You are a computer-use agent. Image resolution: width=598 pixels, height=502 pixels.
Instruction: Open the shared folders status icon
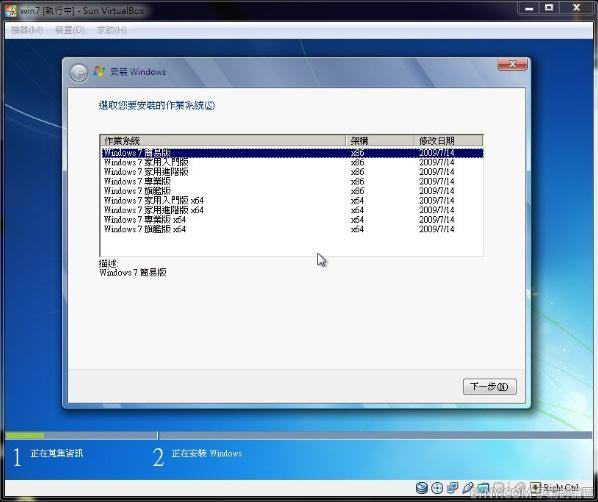483,488
